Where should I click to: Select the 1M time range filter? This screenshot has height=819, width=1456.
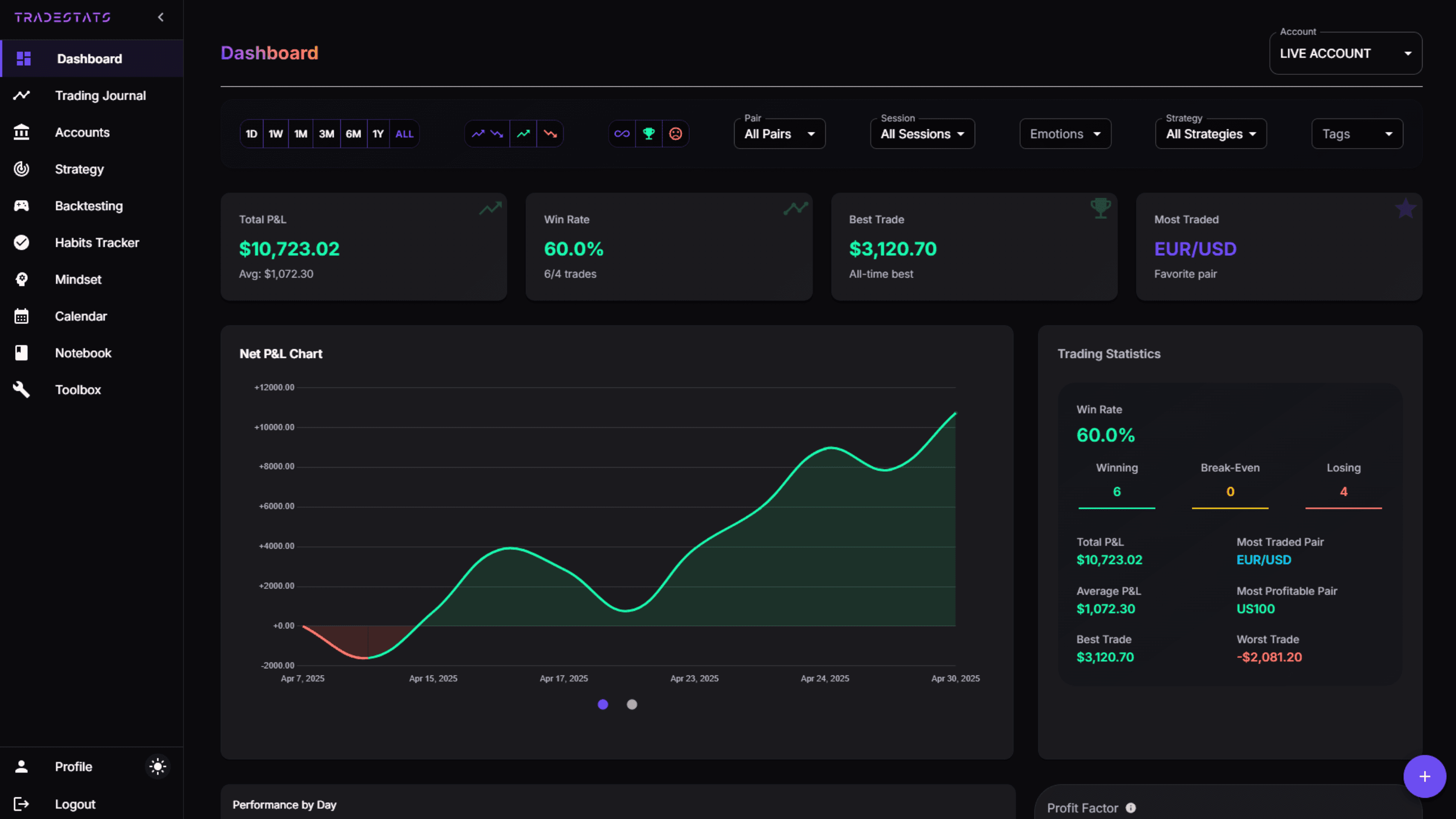301,134
